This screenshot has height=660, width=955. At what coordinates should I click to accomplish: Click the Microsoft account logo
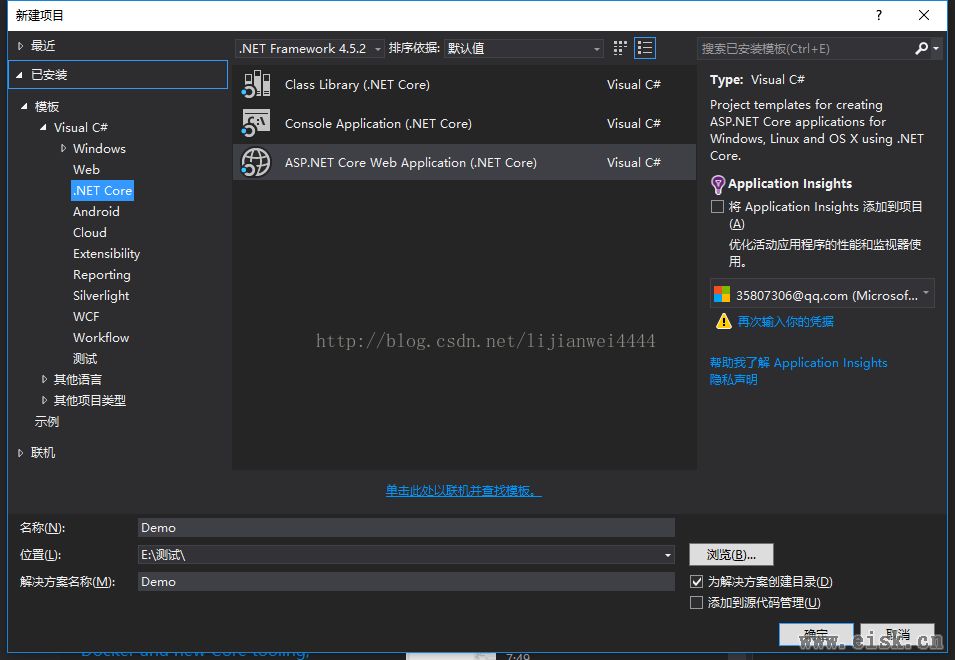tap(722, 295)
